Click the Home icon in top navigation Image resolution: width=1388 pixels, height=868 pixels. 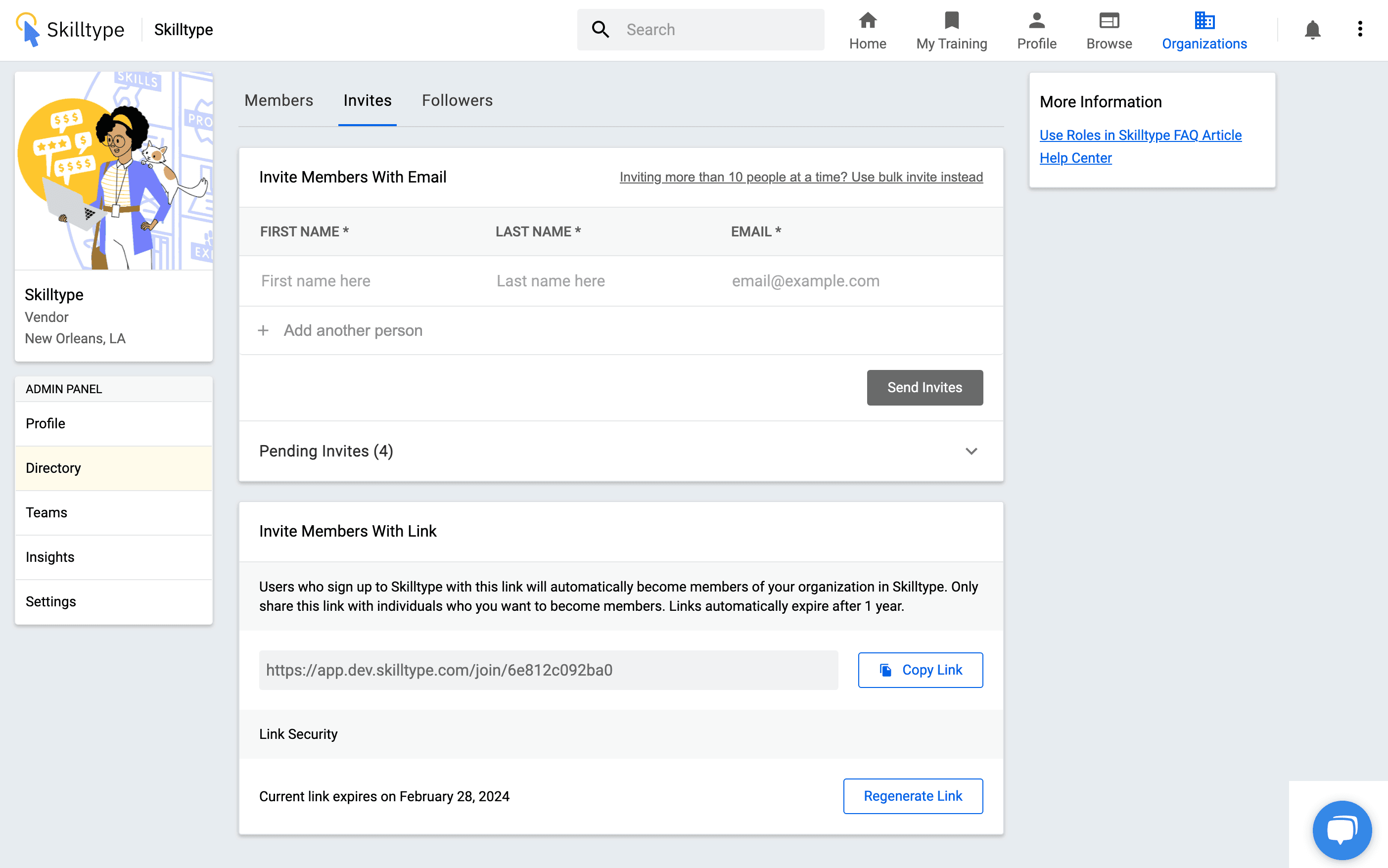tap(867, 21)
